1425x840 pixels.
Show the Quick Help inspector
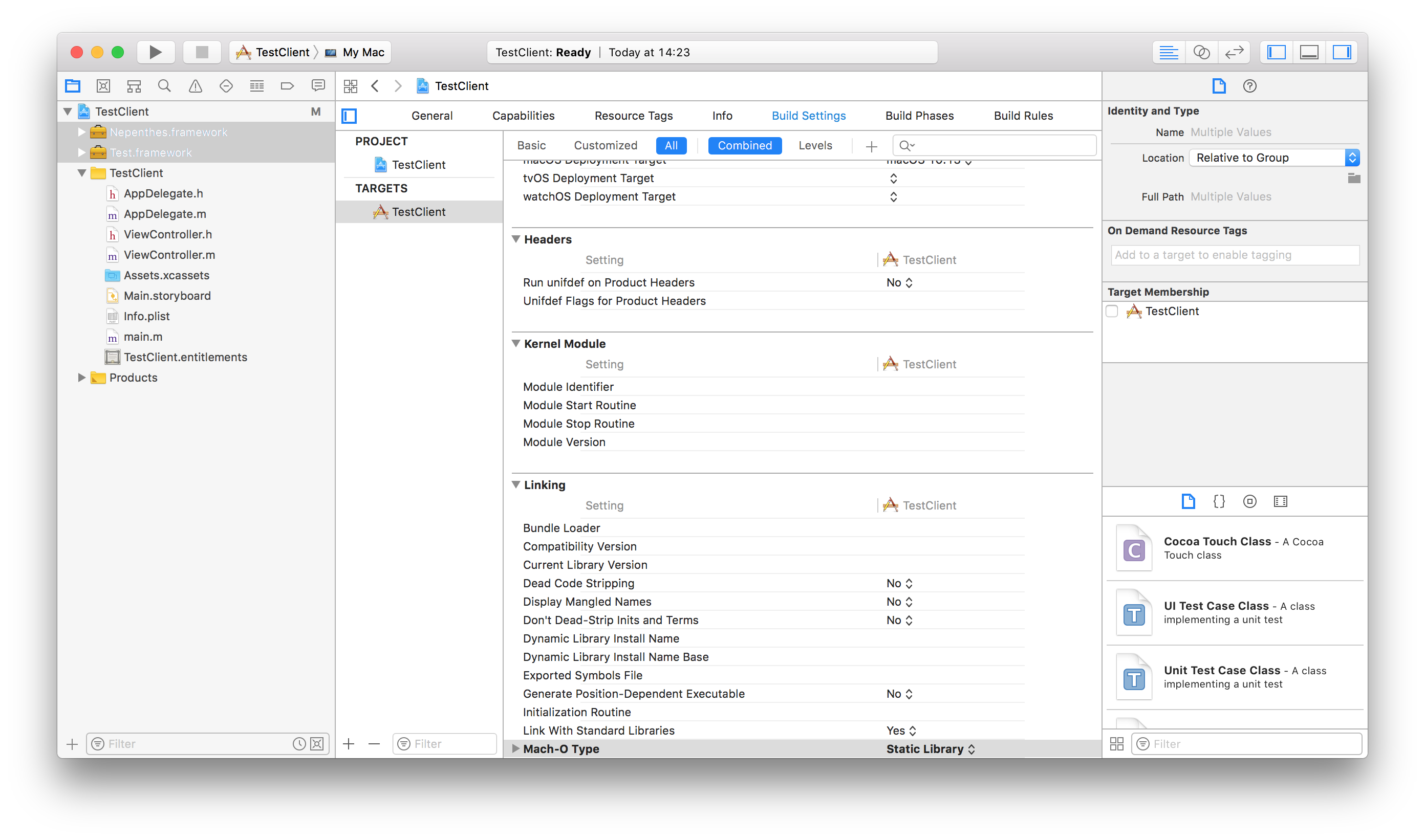pyautogui.click(x=1249, y=86)
